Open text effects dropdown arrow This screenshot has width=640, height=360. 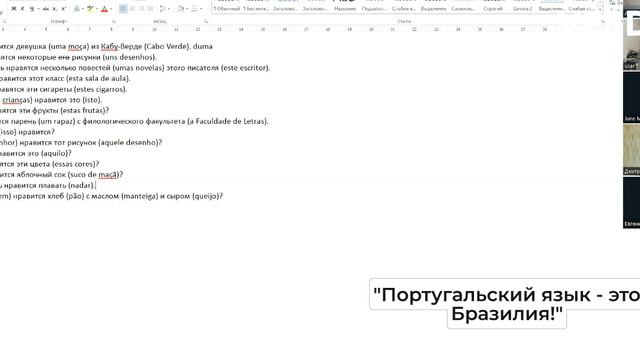click(x=83, y=9)
